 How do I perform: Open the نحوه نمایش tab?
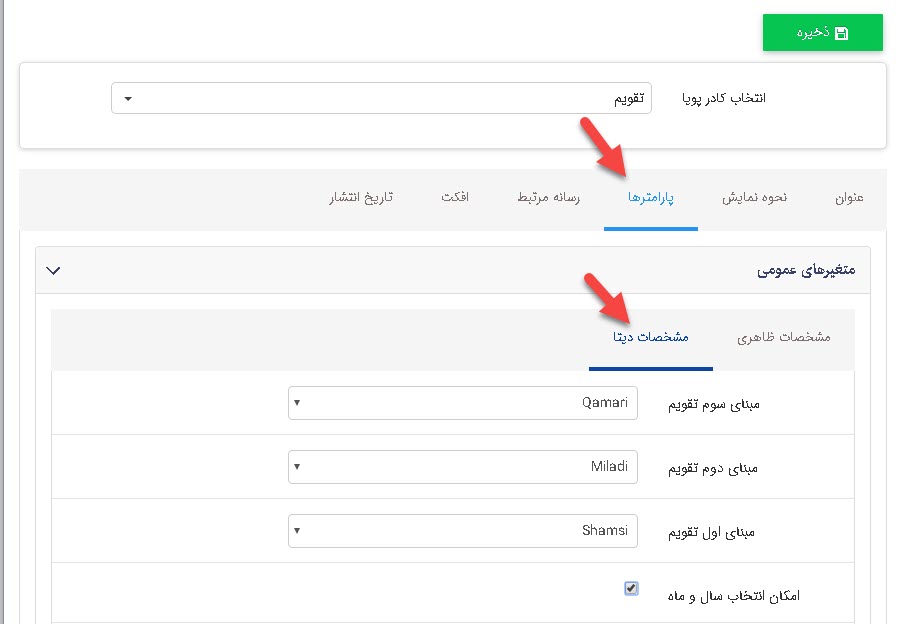click(754, 197)
